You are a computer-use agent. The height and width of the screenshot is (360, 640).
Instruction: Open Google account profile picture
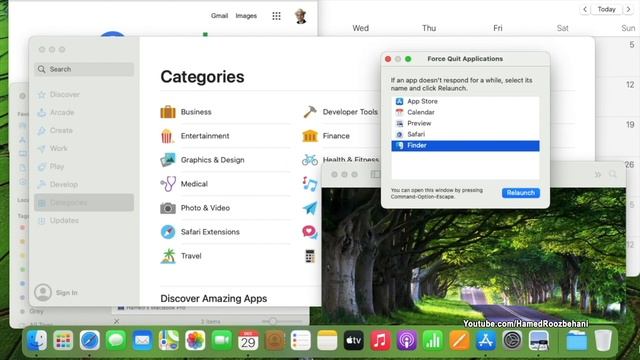(301, 16)
